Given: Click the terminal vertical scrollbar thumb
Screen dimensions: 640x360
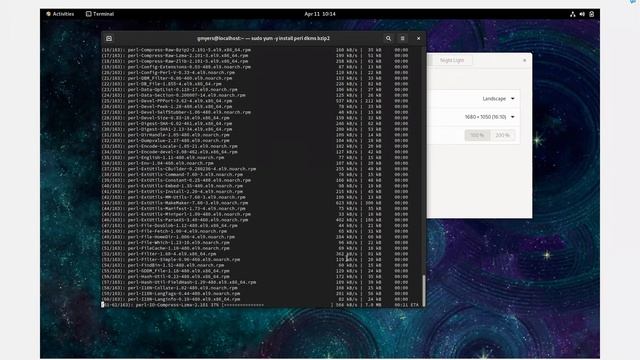Looking at the screenshot, I should (x=424, y=290).
